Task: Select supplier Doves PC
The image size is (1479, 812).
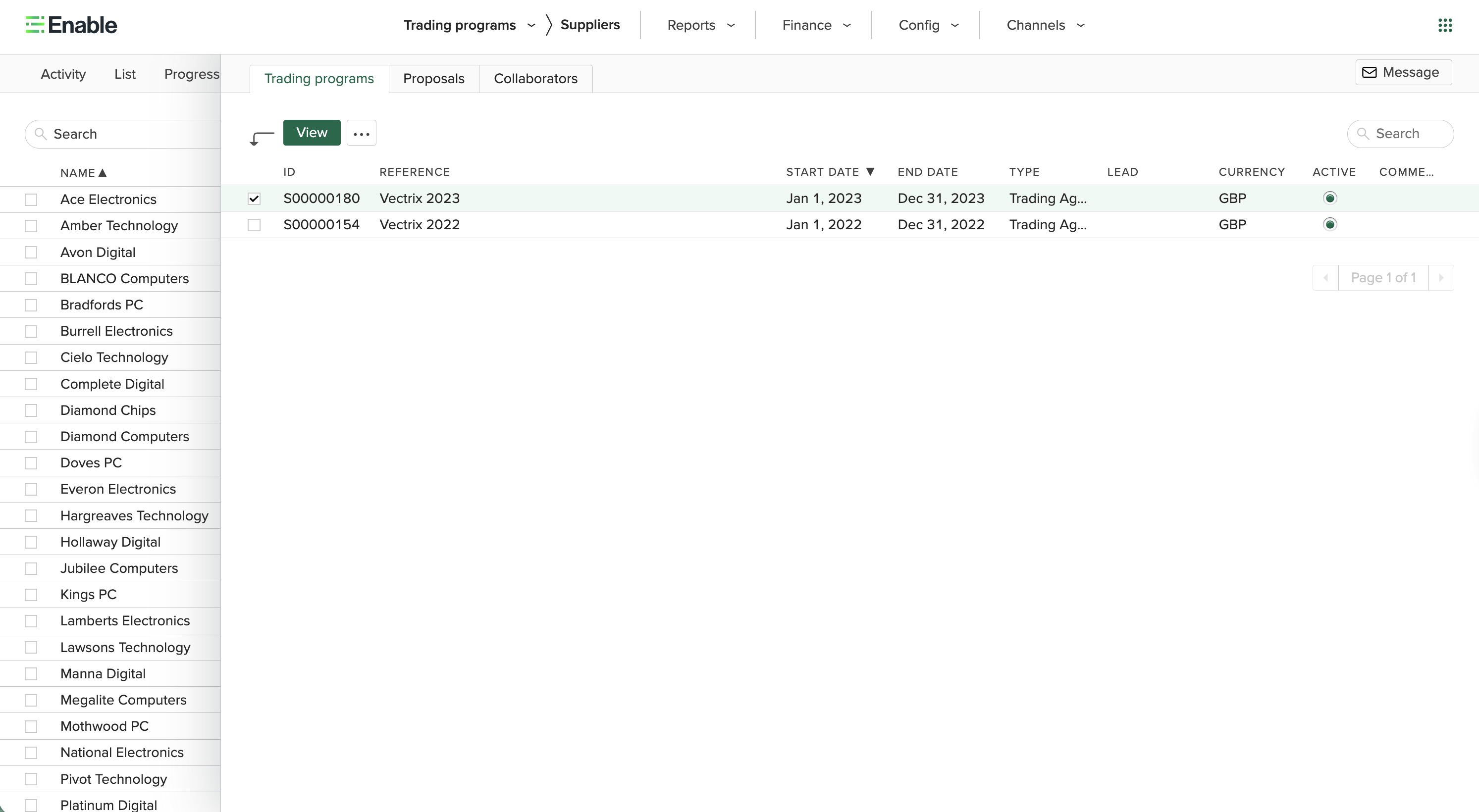Action: (91, 463)
